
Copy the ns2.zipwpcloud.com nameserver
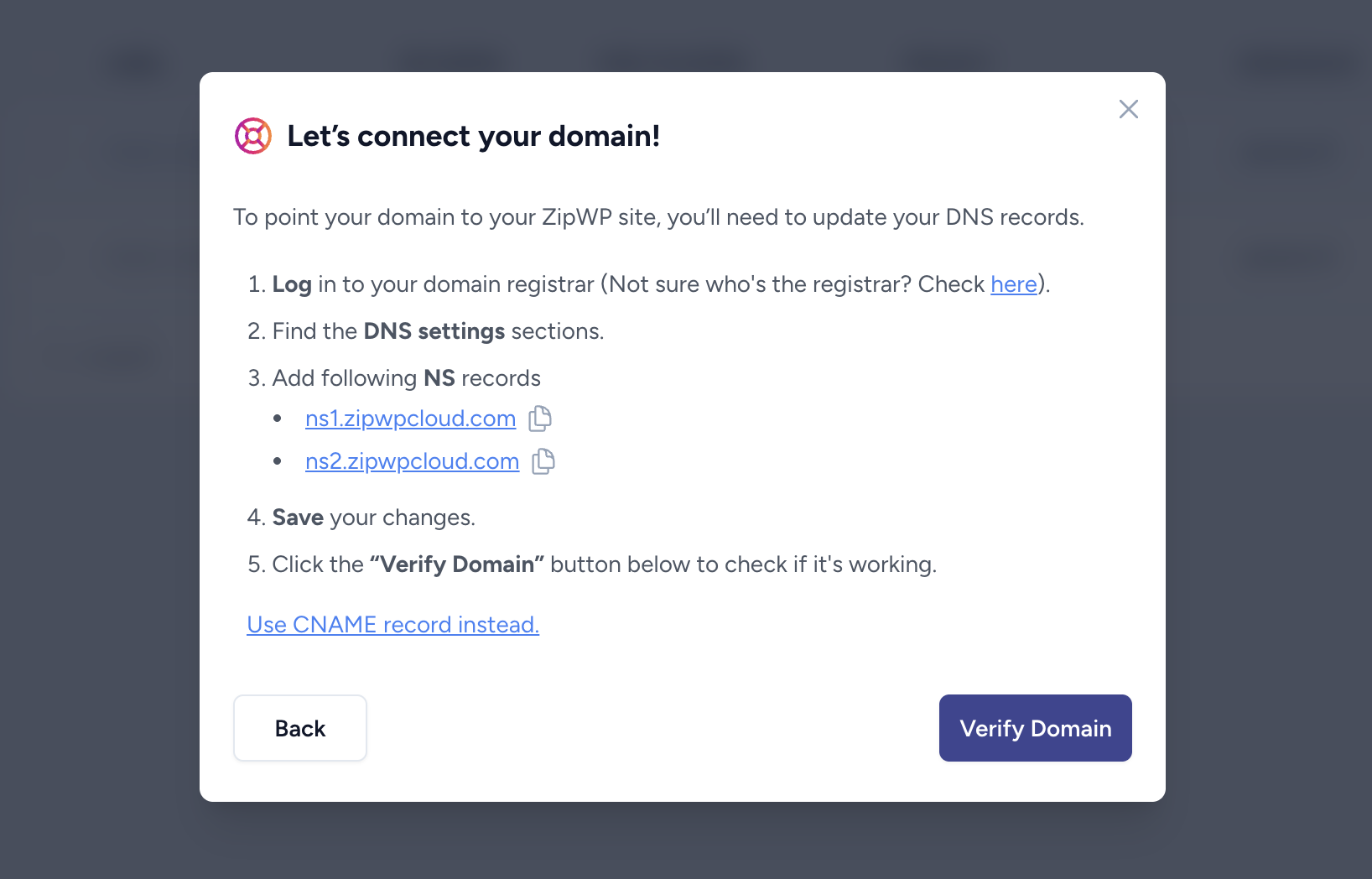pyautogui.click(x=543, y=461)
